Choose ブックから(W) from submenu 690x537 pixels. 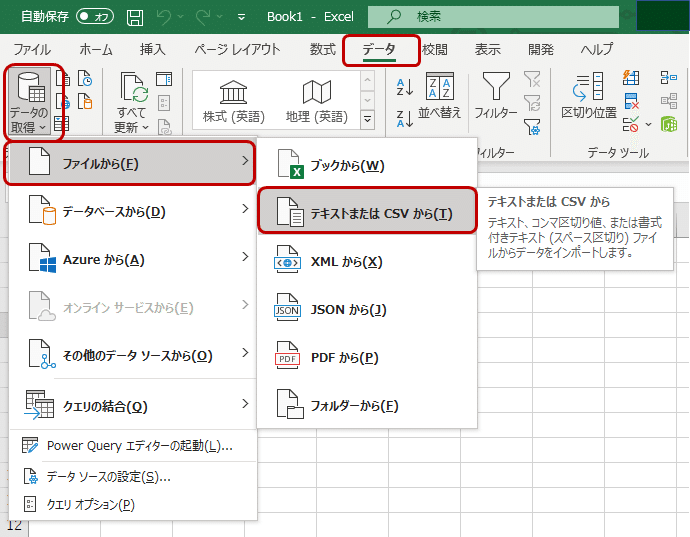pos(367,166)
